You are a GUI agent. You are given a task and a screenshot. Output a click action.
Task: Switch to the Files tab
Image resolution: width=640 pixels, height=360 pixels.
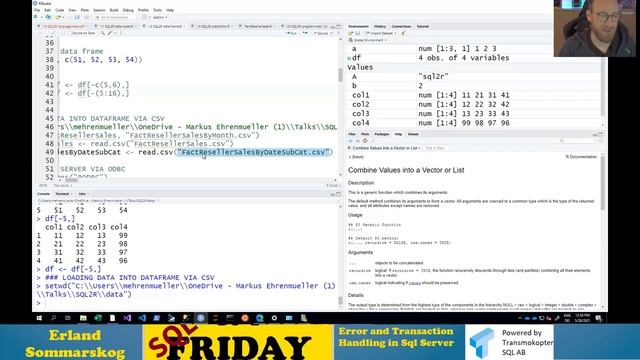(352, 134)
